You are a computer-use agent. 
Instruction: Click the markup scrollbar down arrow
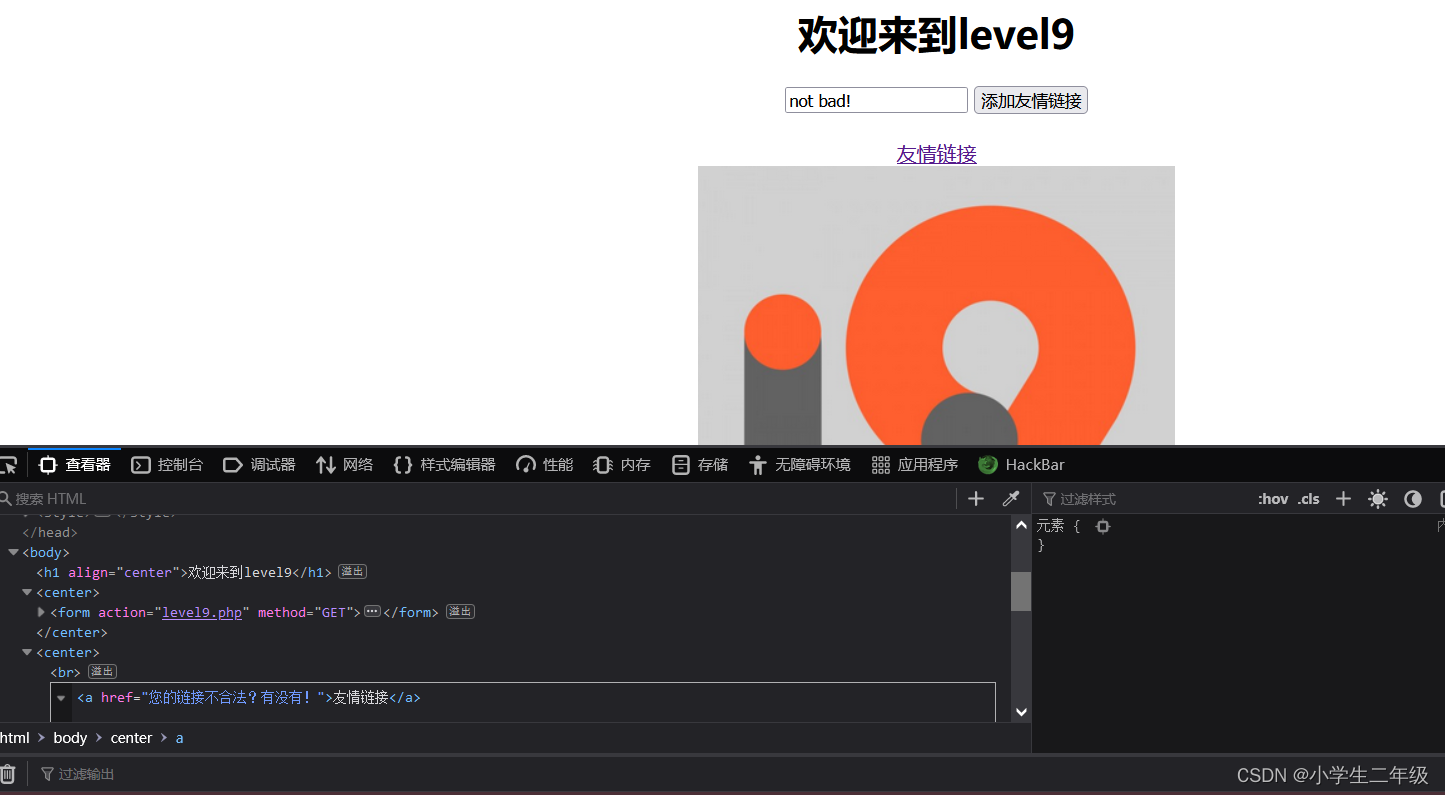click(x=1021, y=712)
